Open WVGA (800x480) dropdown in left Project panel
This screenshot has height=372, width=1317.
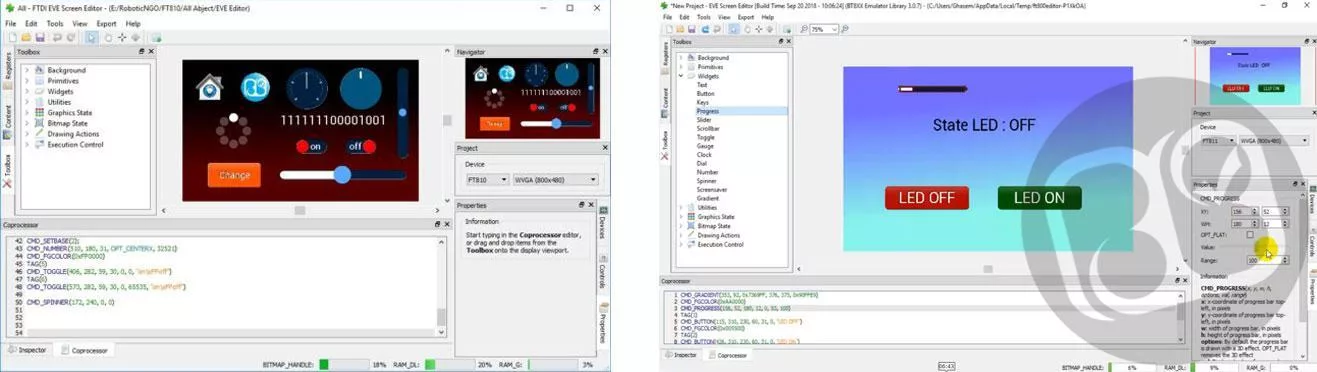tap(556, 180)
